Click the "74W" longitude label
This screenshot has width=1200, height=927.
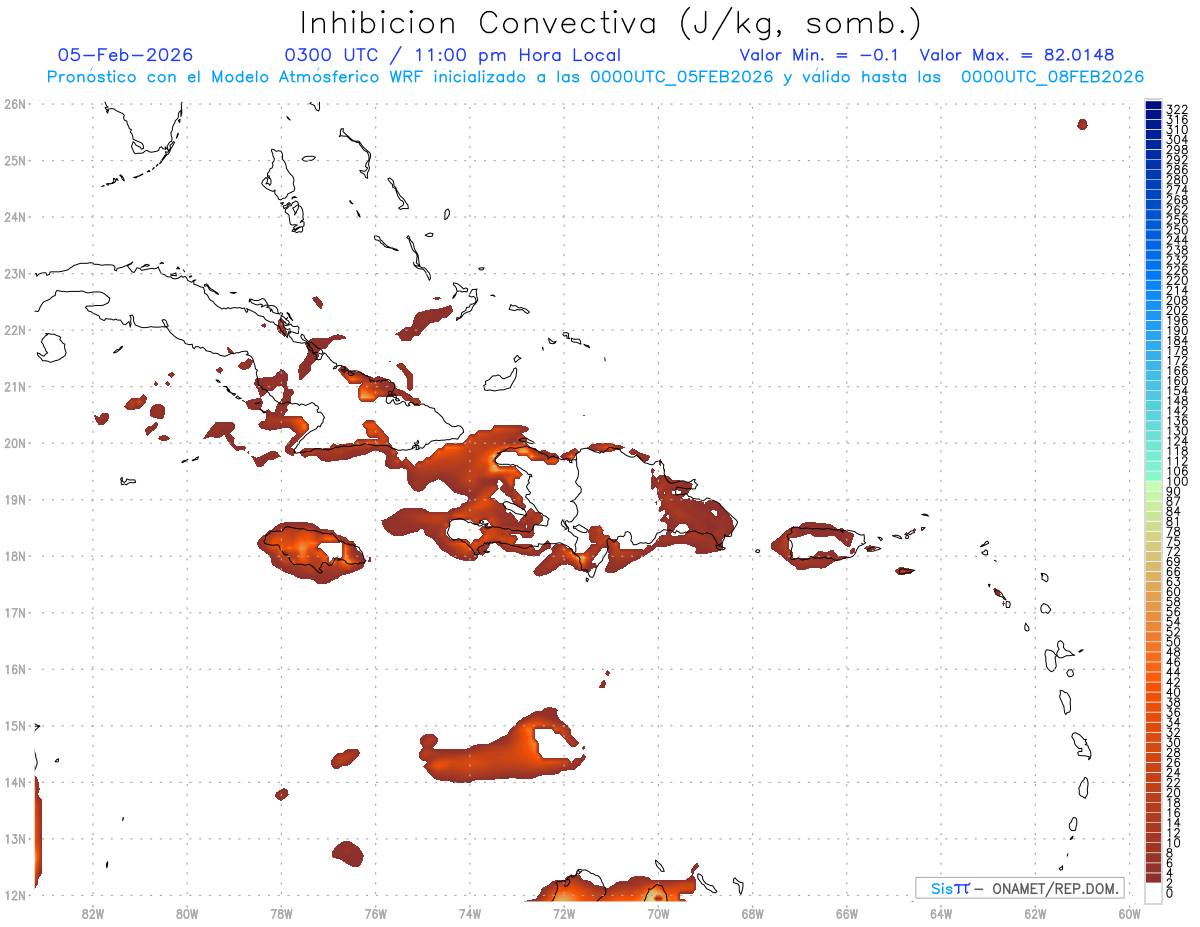tap(470, 913)
